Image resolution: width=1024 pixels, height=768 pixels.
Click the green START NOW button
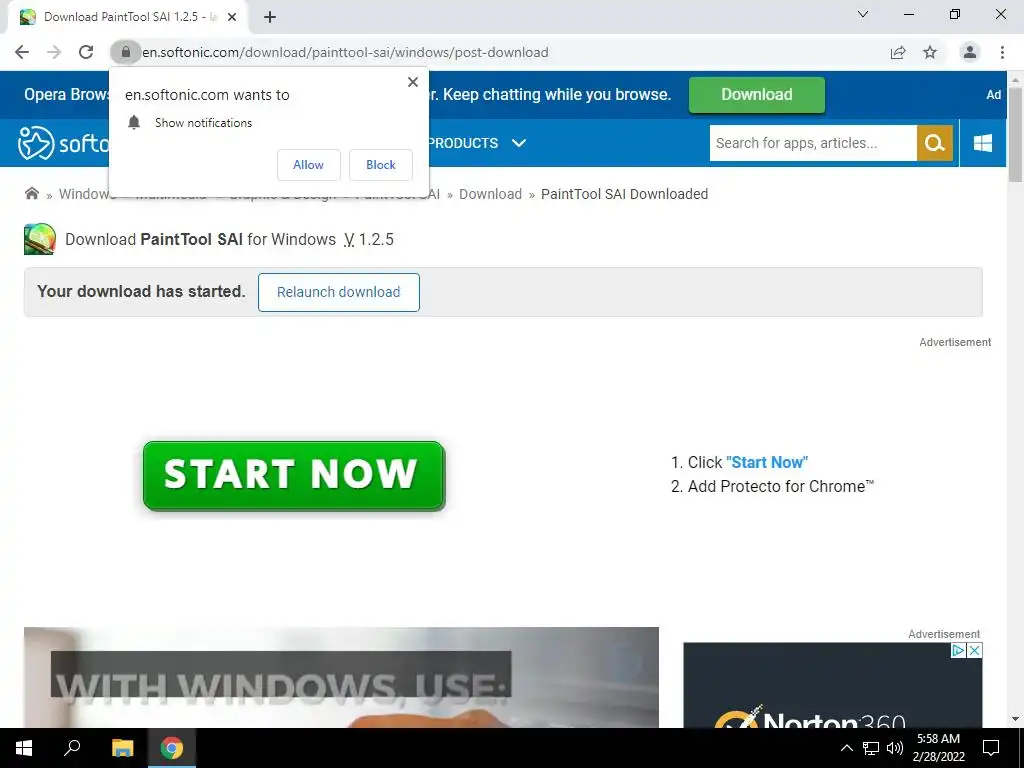294,475
